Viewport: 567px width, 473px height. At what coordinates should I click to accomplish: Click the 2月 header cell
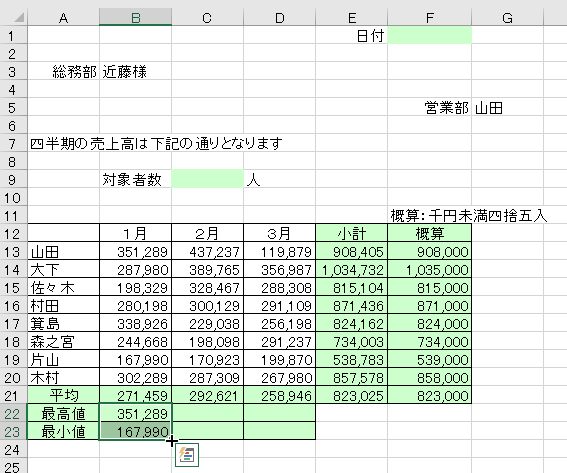click(x=208, y=233)
